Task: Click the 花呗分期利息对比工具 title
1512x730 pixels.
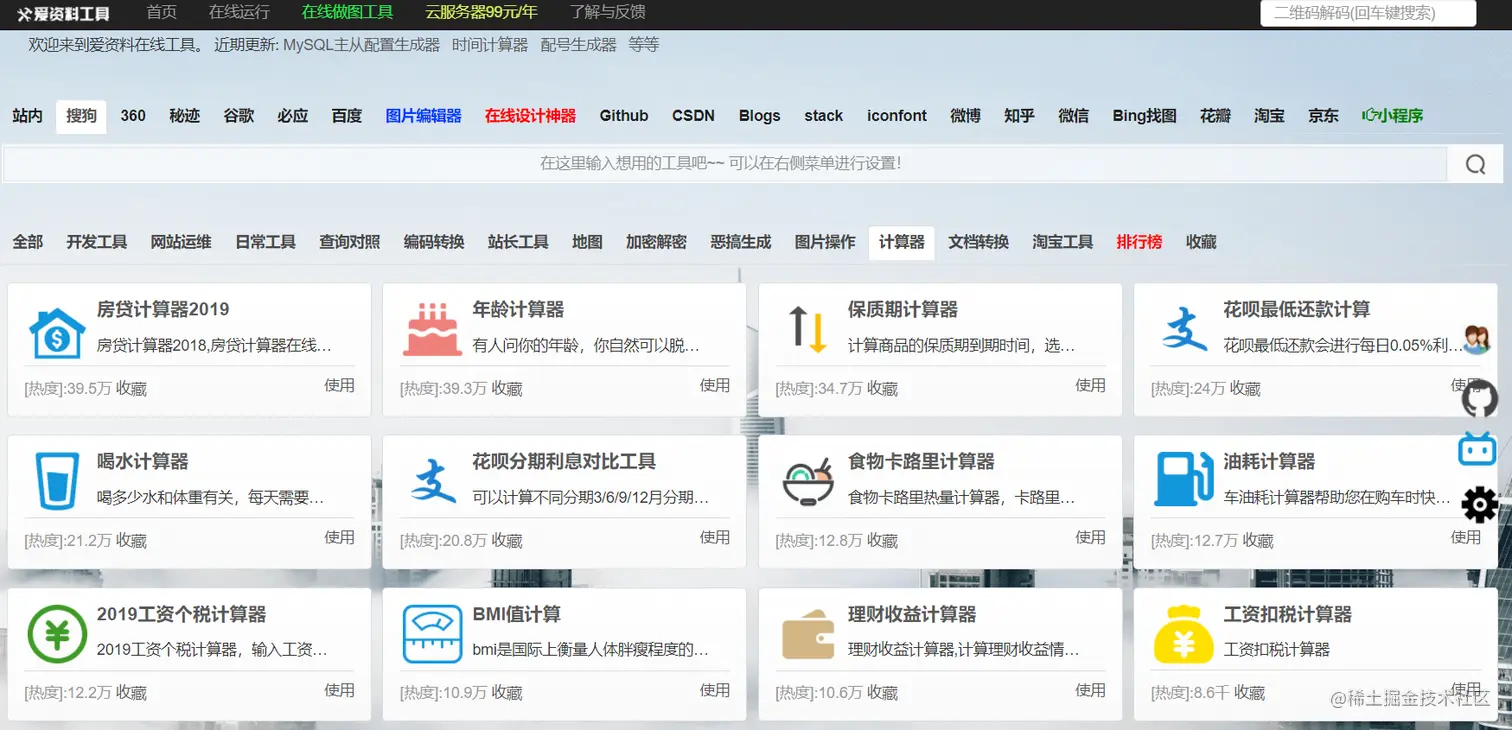Action: pyautogui.click(x=564, y=462)
